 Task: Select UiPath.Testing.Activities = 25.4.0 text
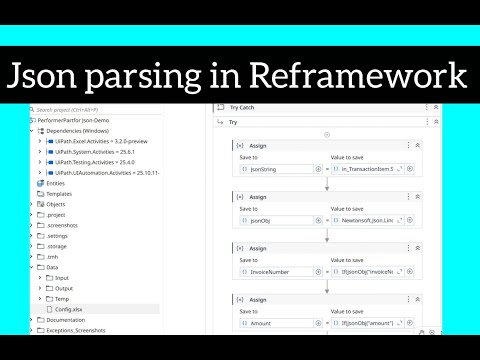pyautogui.click(x=95, y=162)
